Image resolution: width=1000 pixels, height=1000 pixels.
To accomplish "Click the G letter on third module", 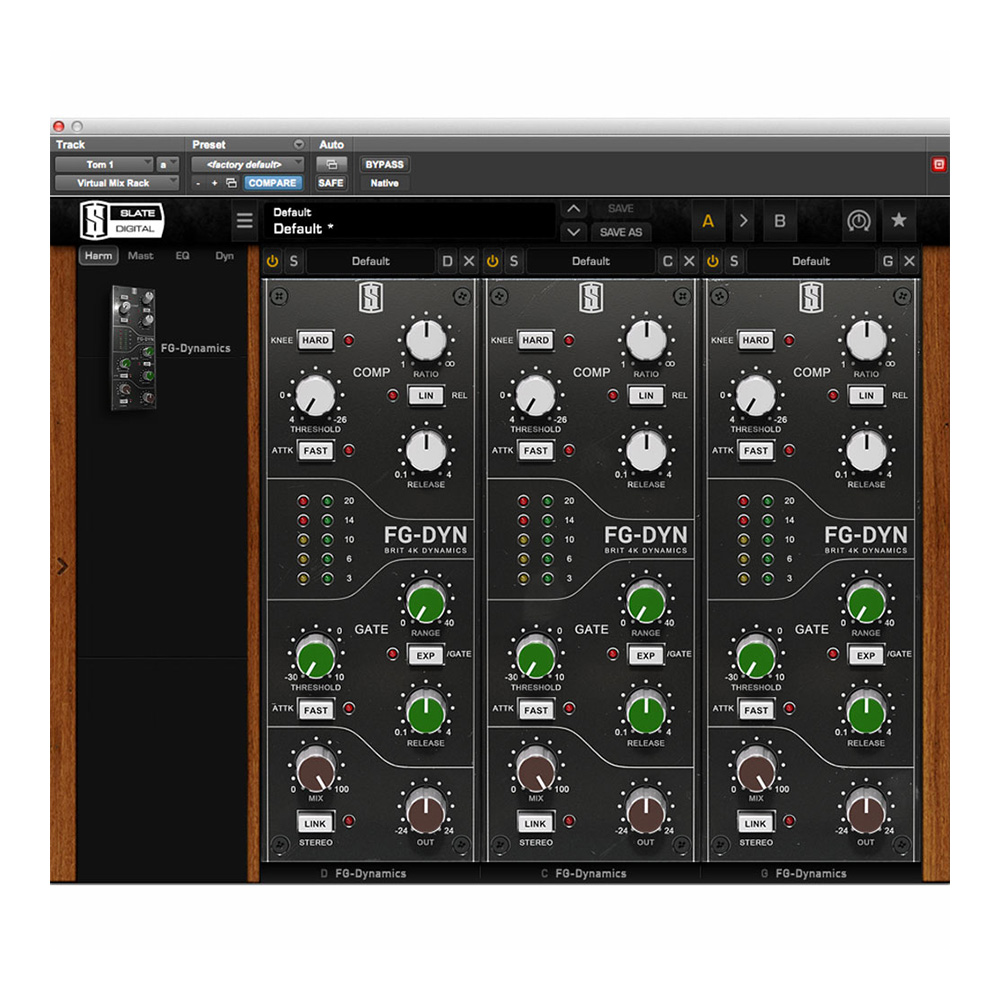I will [888, 261].
